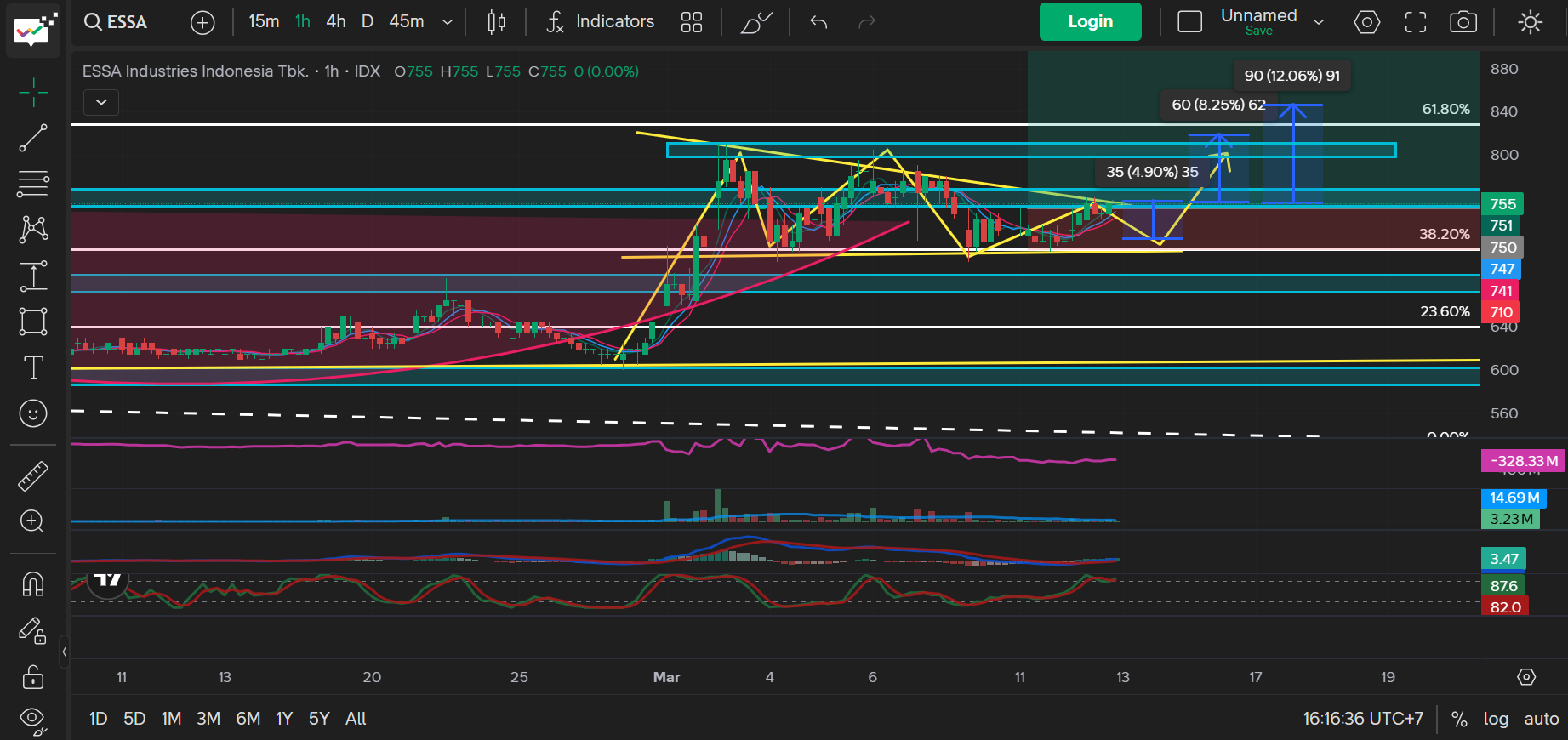1568x740 pixels.
Task: Enable magnet mode for drawings
Action: pos(33,584)
